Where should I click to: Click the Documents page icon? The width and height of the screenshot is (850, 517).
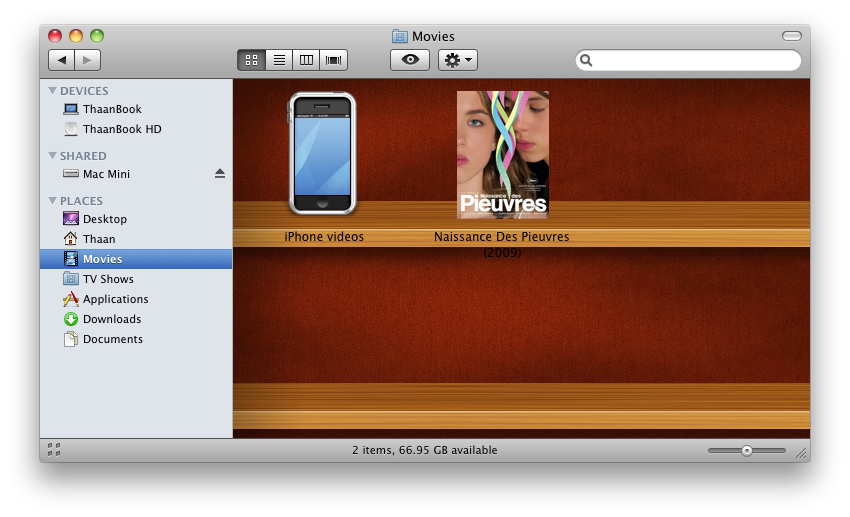[x=71, y=339]
